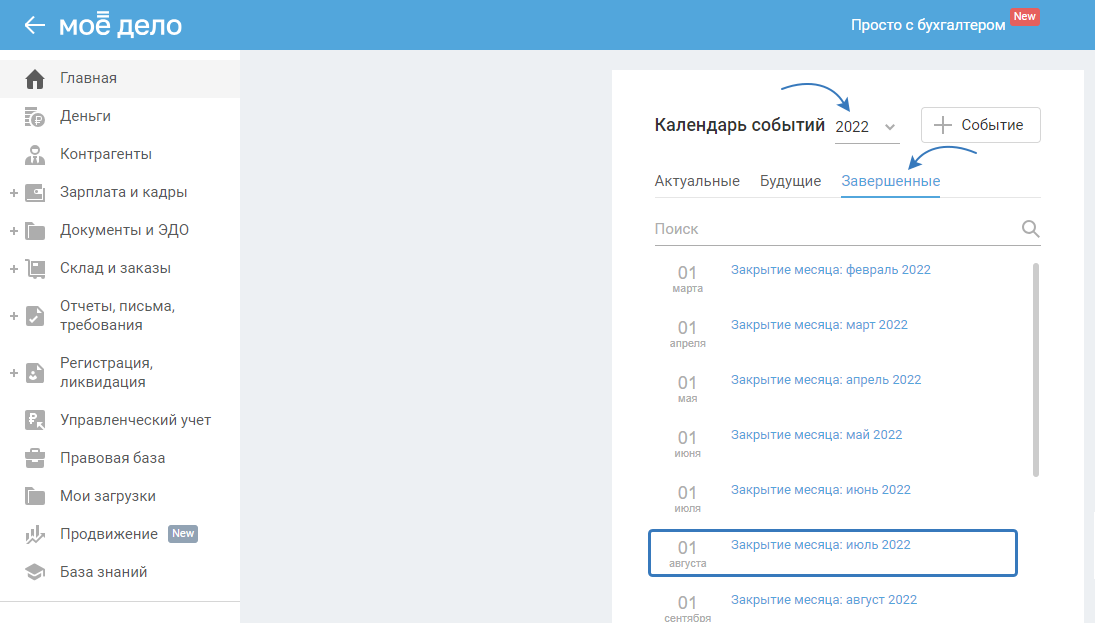1095x623 pixels.
Task: Open the Склад и заказы menu item
Action: (x=115, y=267)
